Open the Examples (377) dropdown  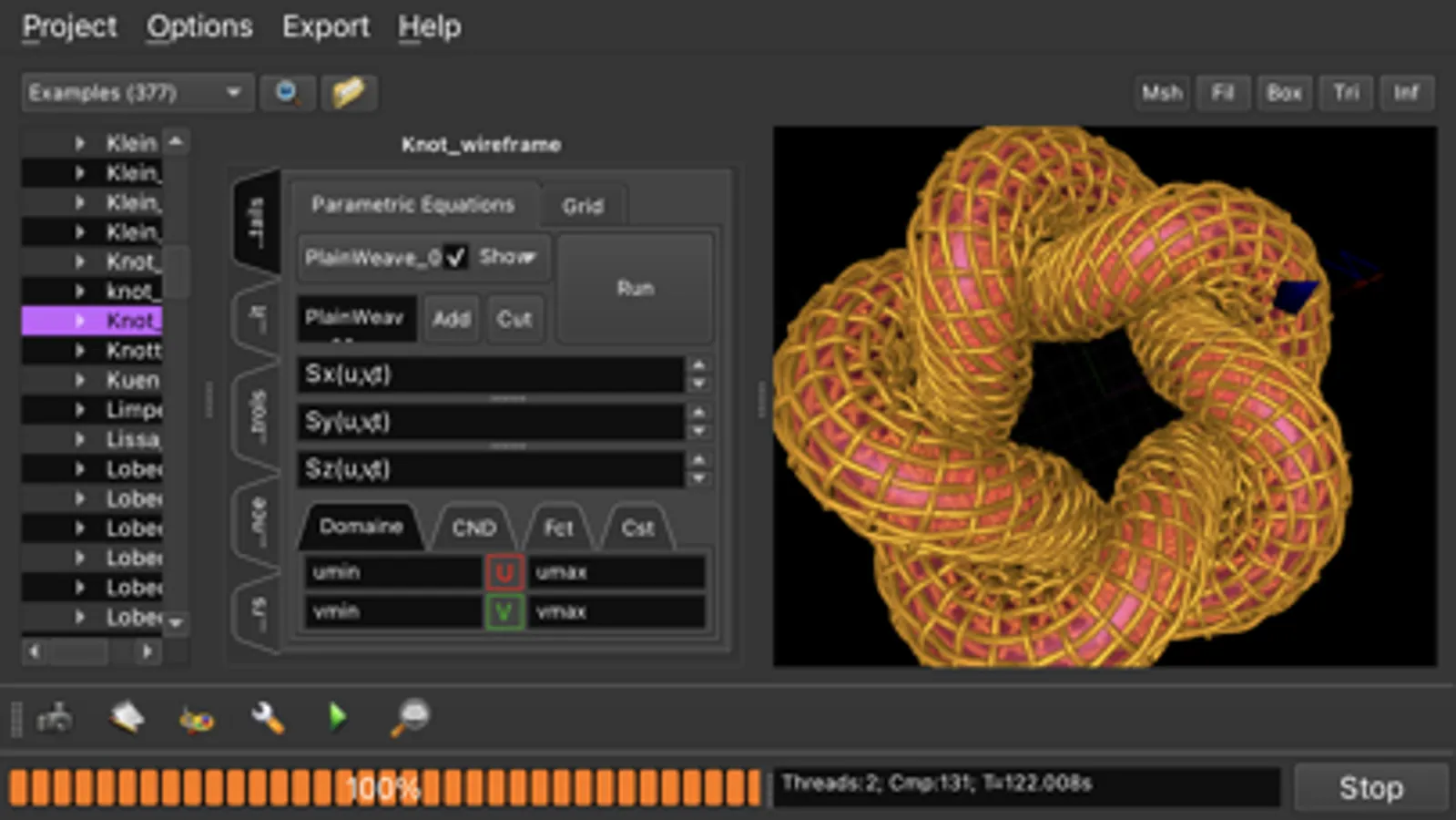click(135, 93)
